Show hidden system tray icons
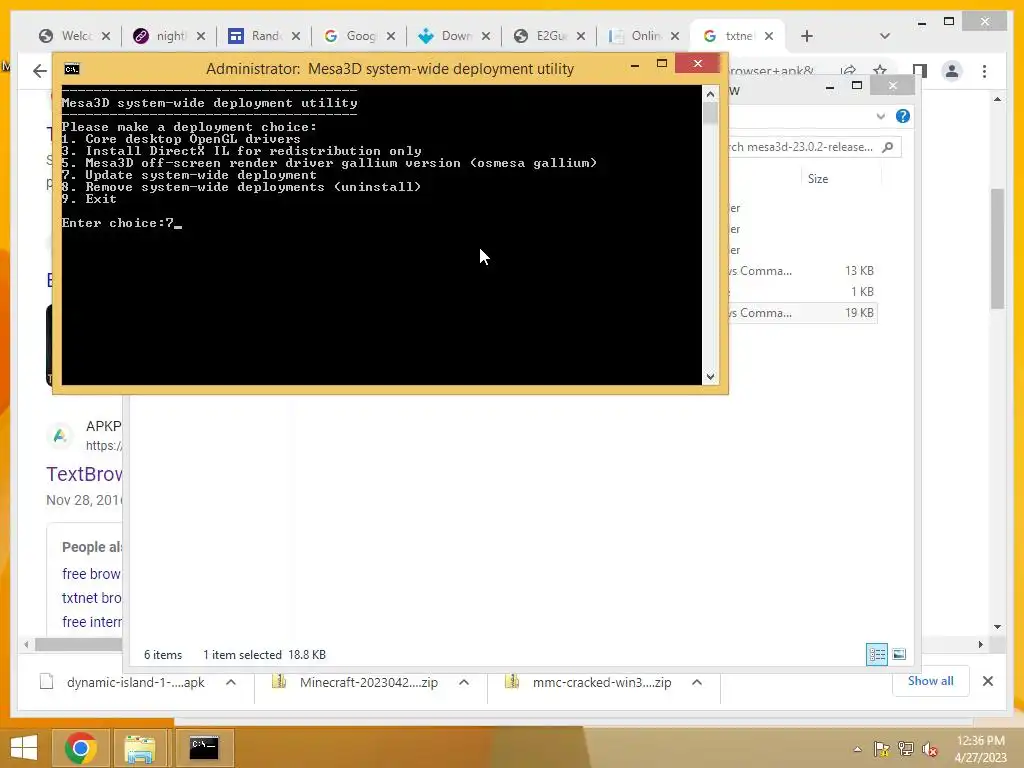The width and height of the screenshot is (1024, 768). pyautogui.click(x=857, y=749)
